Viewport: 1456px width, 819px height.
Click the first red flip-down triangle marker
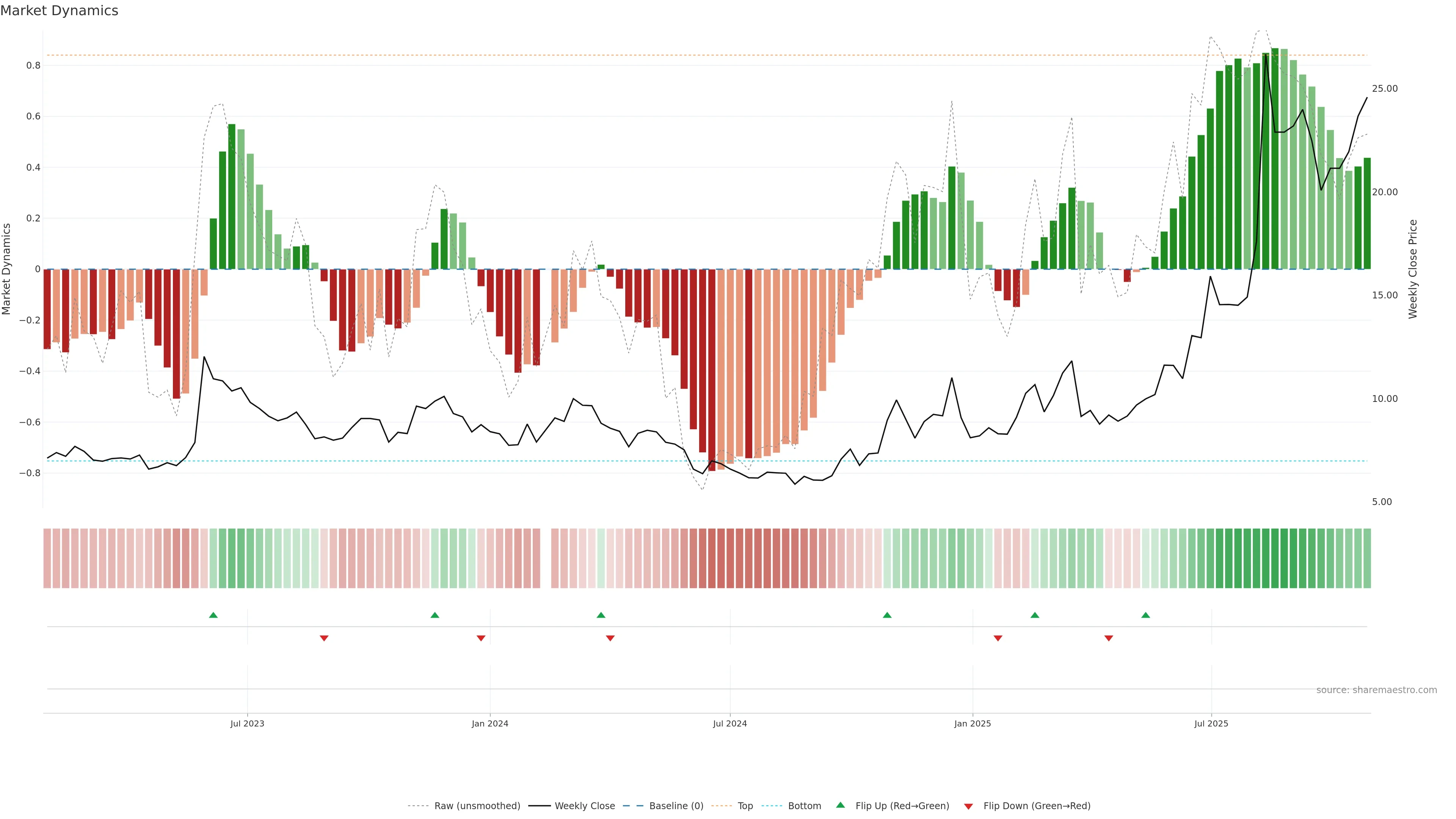pyautogui.click(x=324, y=638)
